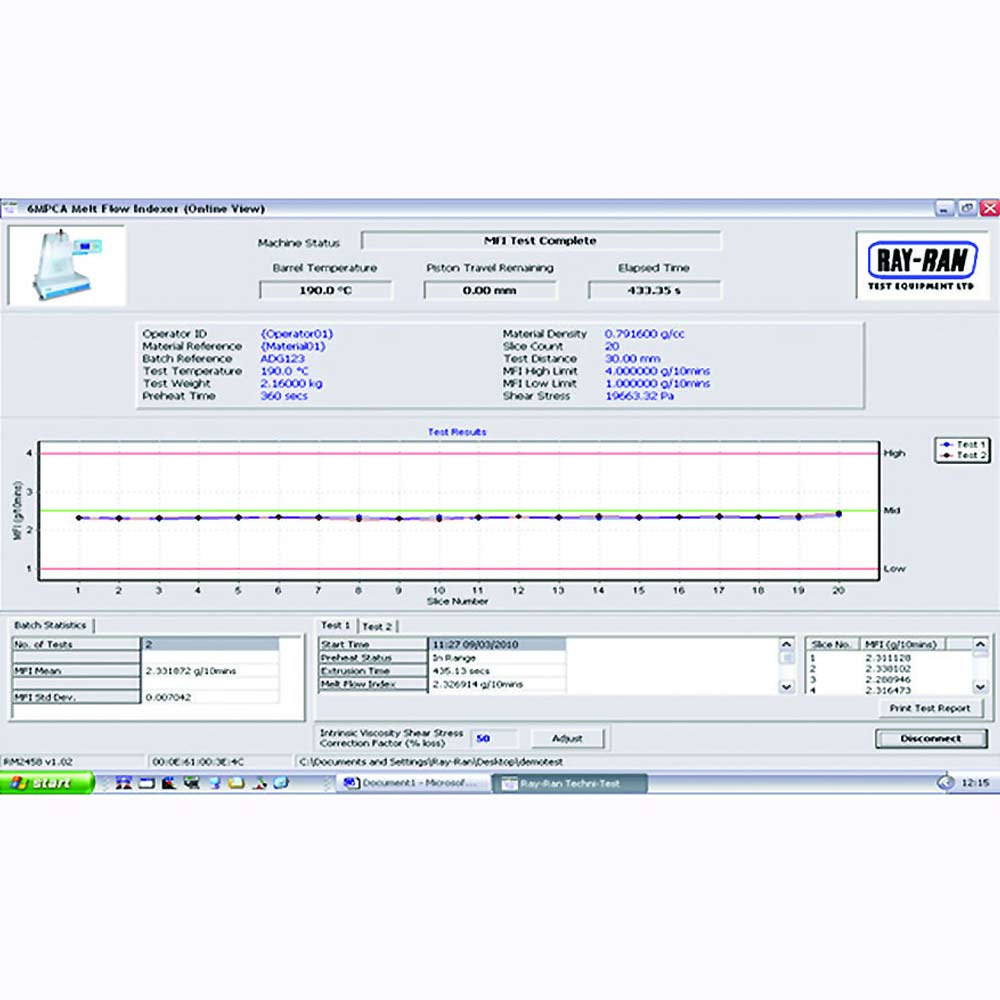Image resolution: width=1000 pixels, height=1000 pixels.
Task: Open the Windows Start menu
Action: pyautogui.click(x=47, y=783)
